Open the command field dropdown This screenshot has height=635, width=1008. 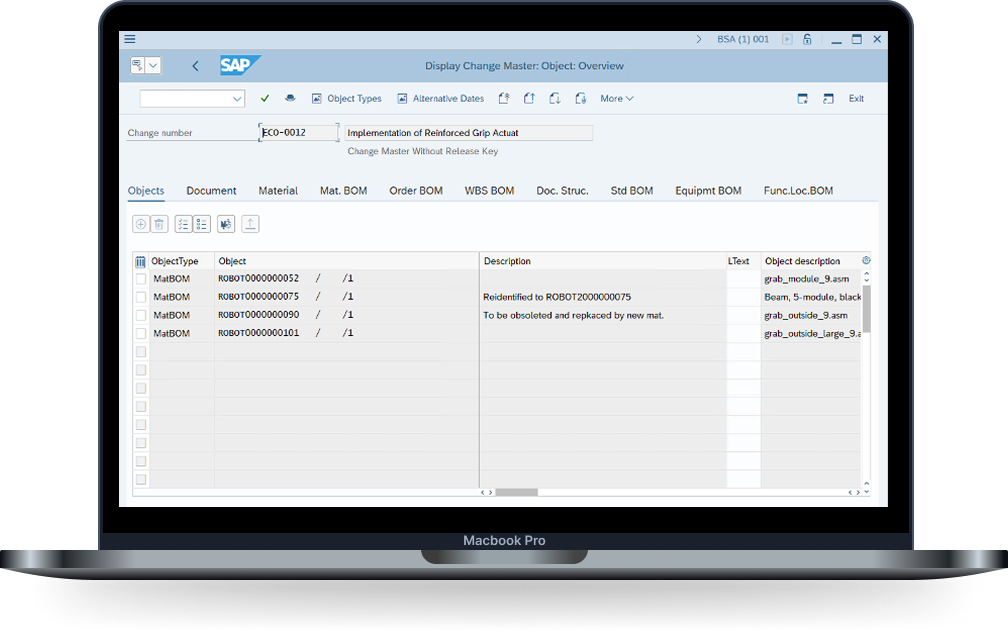(x=237, y=98)
